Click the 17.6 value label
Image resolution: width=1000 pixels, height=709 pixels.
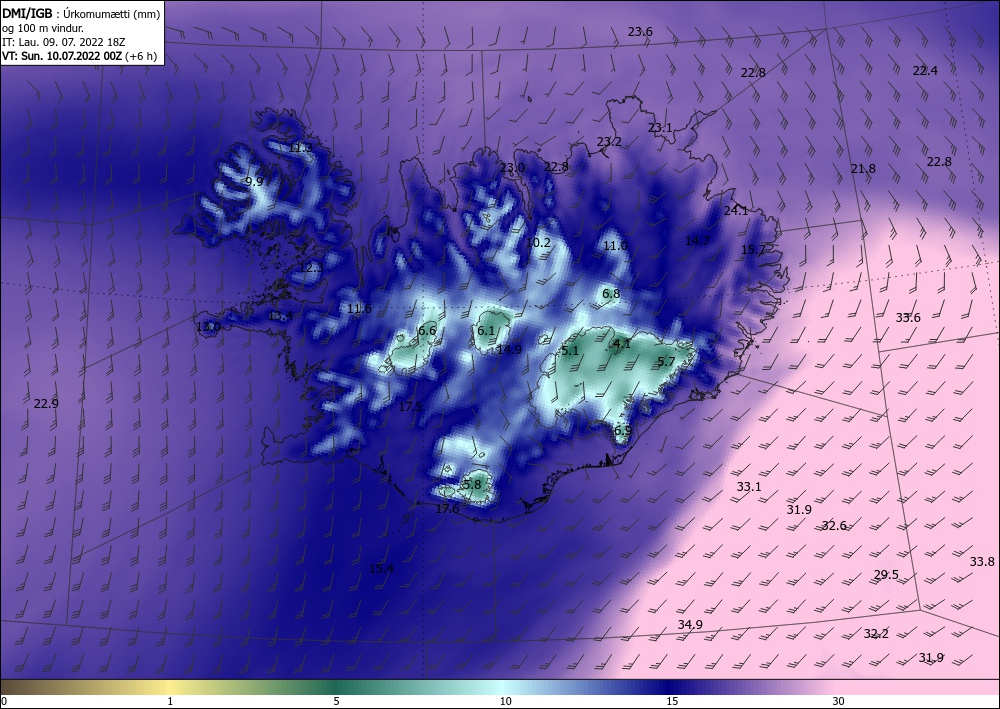click(447, 509)
